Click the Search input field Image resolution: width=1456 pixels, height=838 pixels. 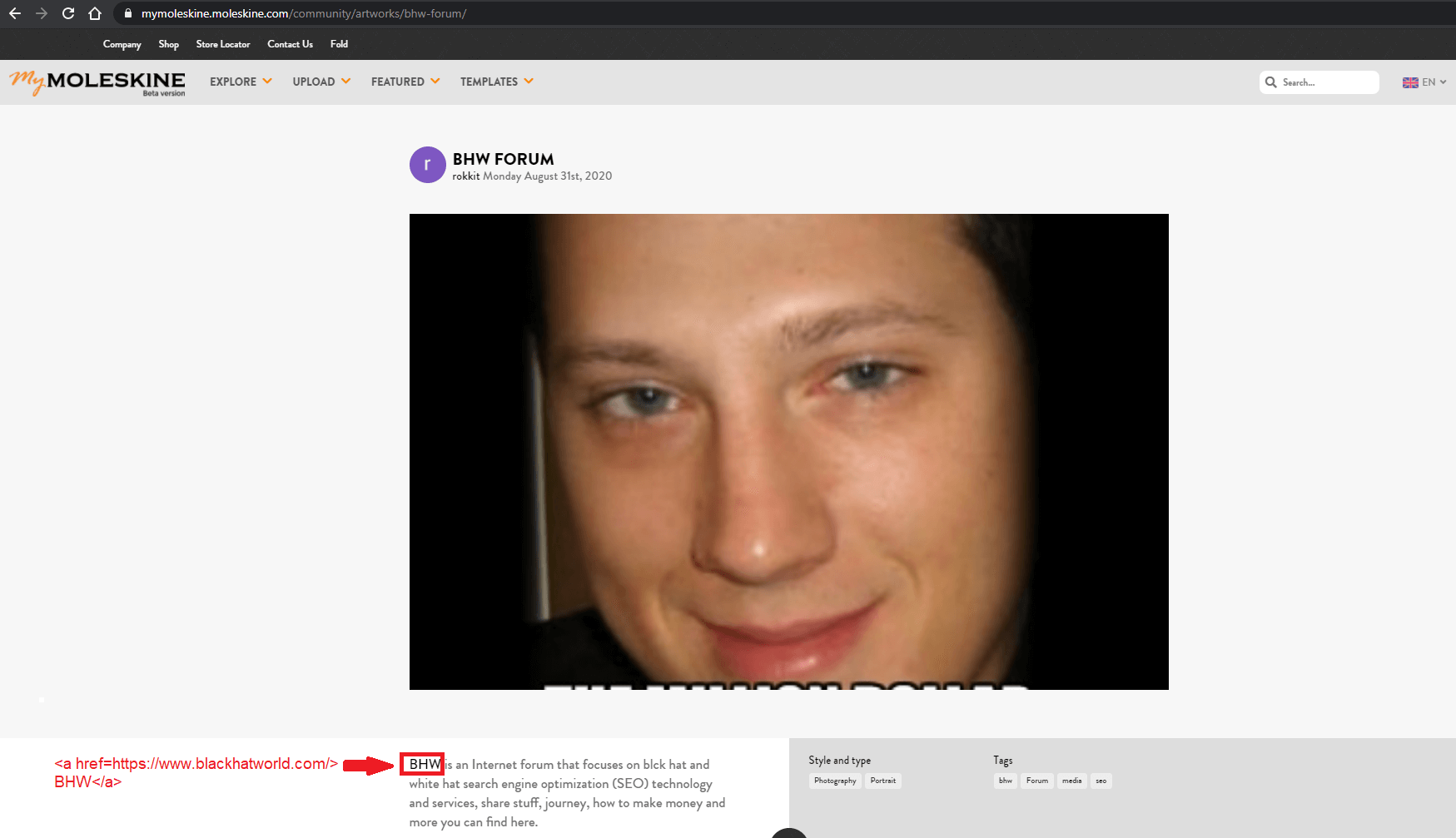tap(1319, 82)
